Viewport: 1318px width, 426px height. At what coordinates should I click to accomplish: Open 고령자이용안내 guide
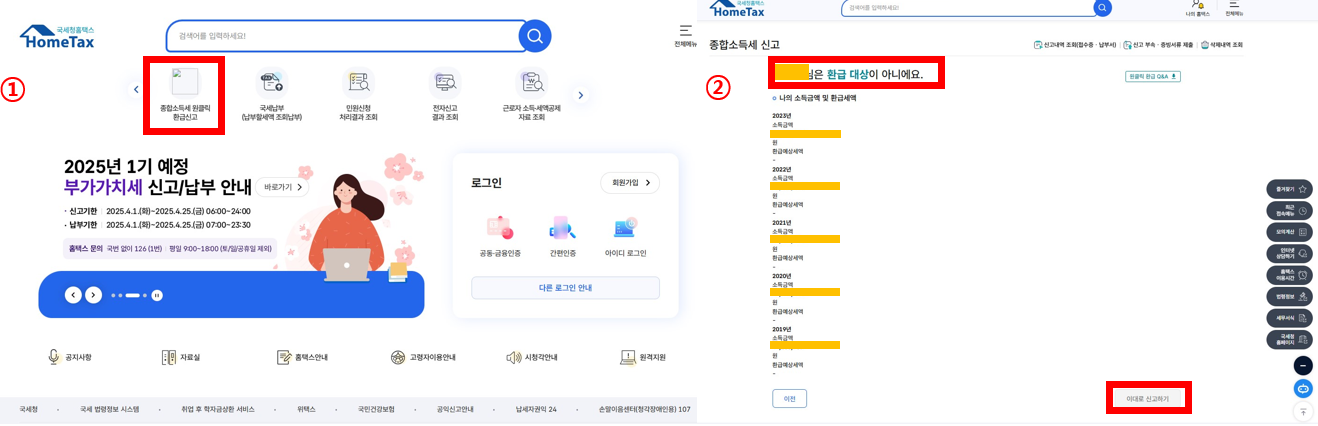click(x=423, y=357)
